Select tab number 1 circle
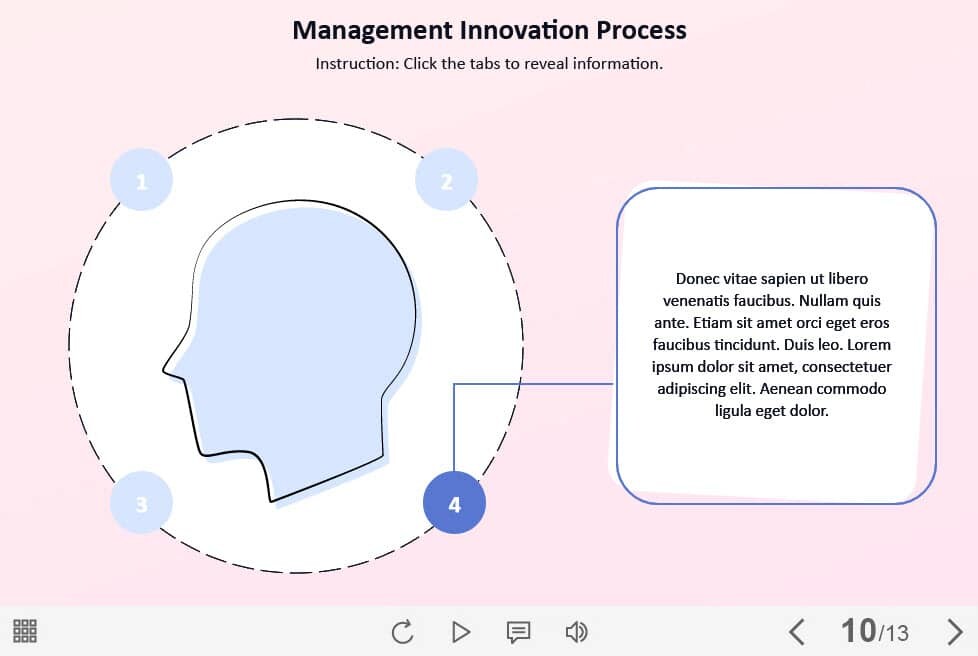The width and height of the screenshot is (978, 656). (x=141, y=181)
